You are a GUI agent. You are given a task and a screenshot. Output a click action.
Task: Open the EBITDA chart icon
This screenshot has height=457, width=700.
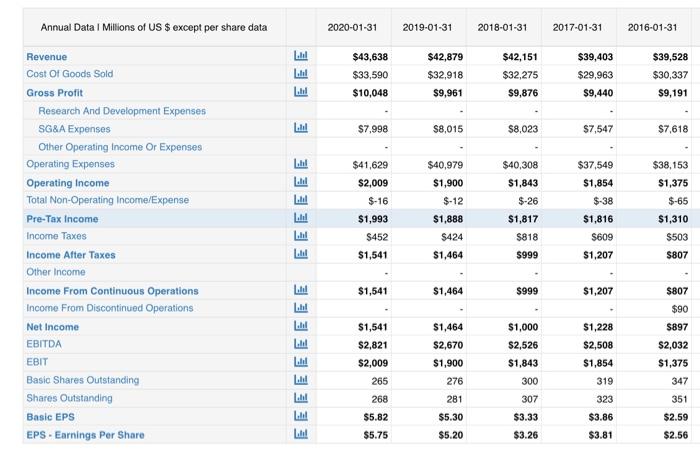[x=301, y=344]
